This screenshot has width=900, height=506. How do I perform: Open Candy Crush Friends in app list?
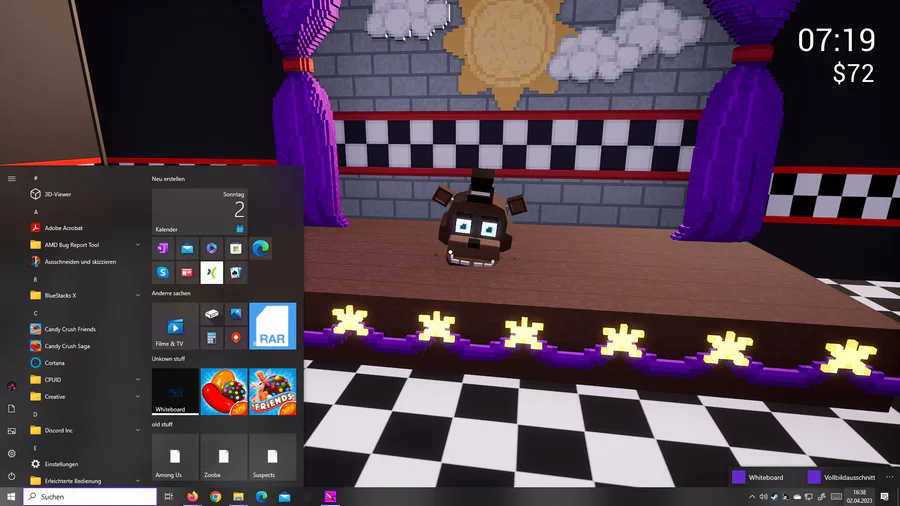coord(85,329)
